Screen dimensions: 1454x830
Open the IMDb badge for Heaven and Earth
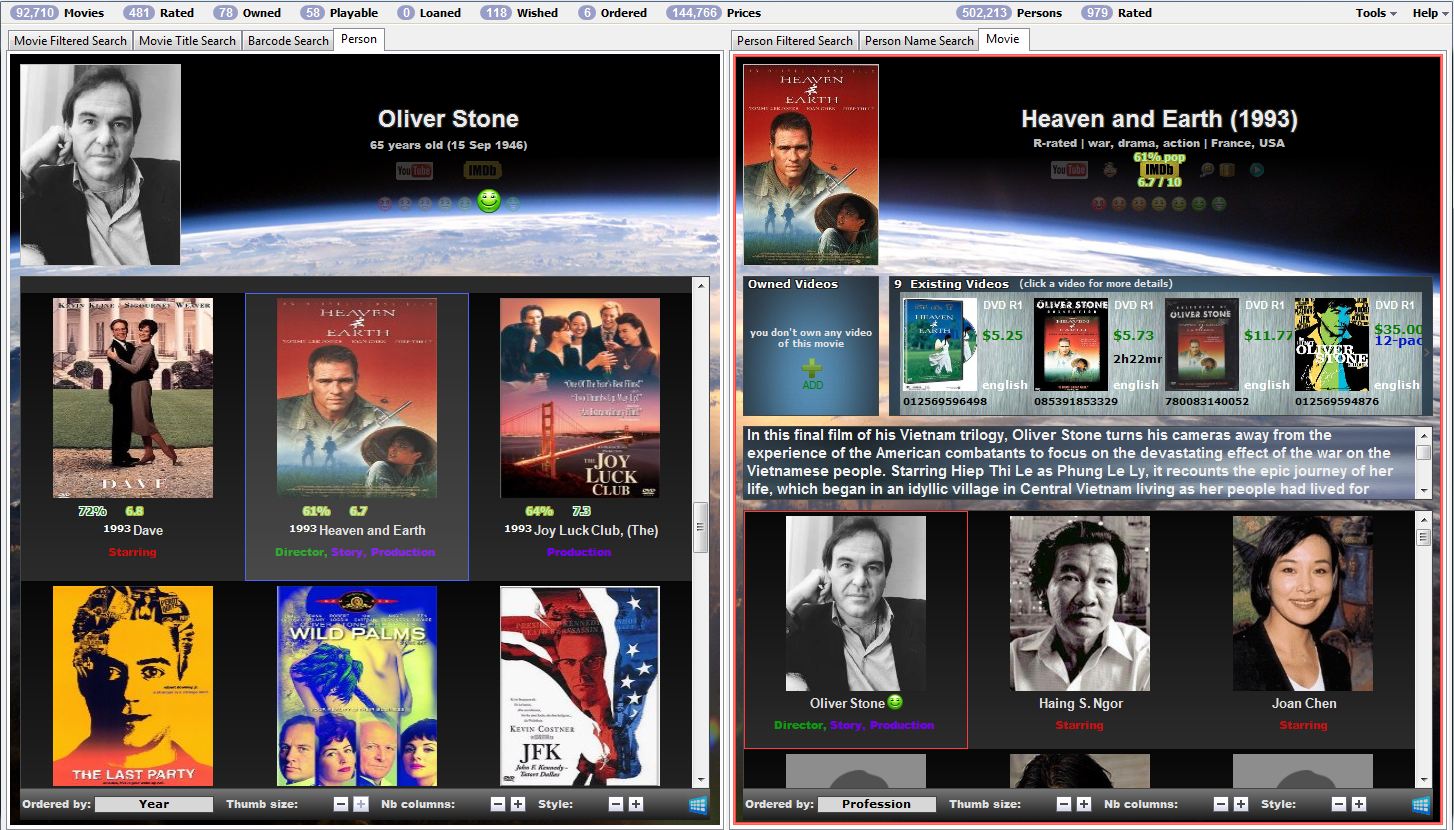click(1159, 170)
